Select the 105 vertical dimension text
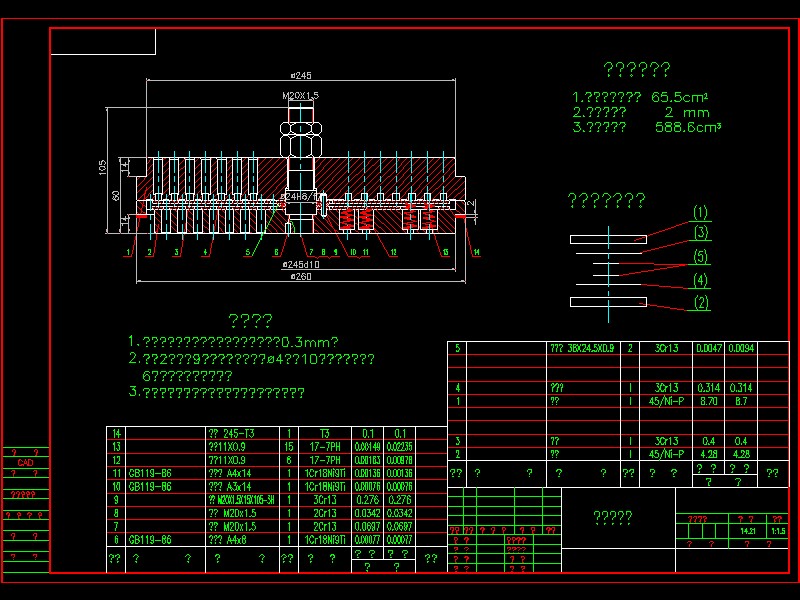Screen dimensions: 800x600 (103, 167)
